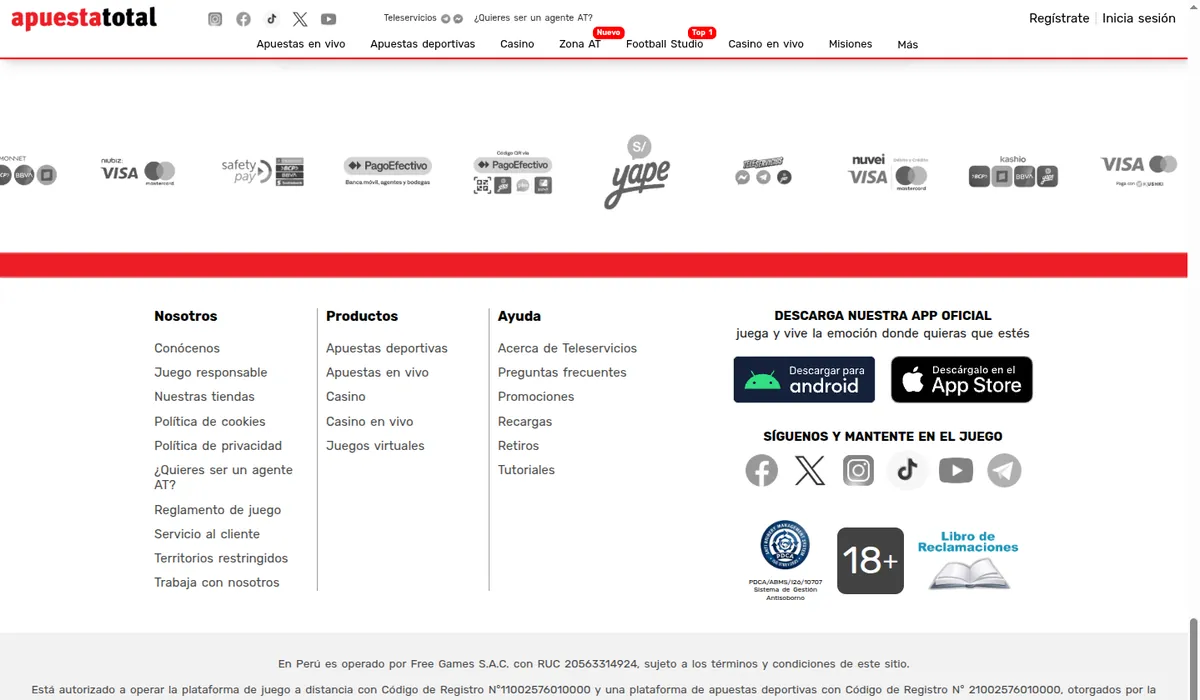
Task: Open the Trabaja con nosotros footer link
Action: pyautogui.click(x=217, y=582)
